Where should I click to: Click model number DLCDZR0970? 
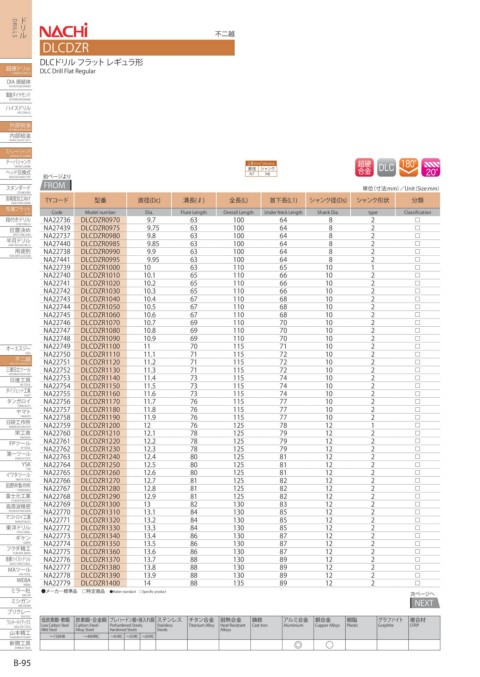(x=100, y=220)
